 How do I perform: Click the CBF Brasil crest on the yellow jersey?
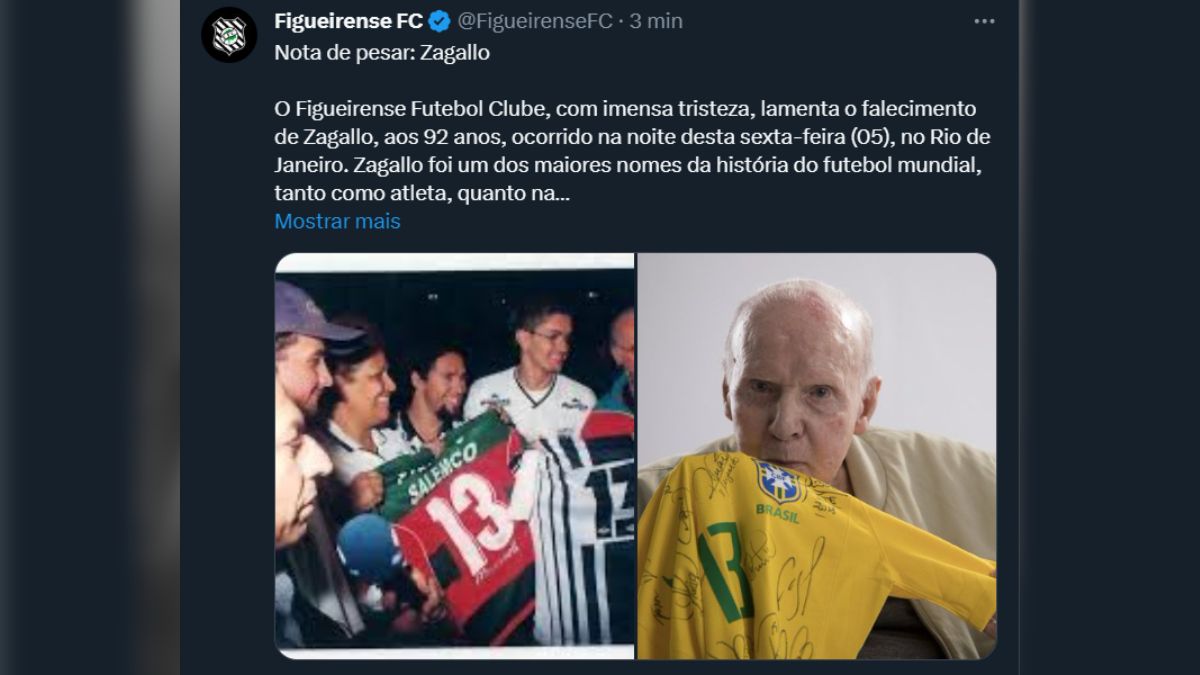tap(779, 482)
